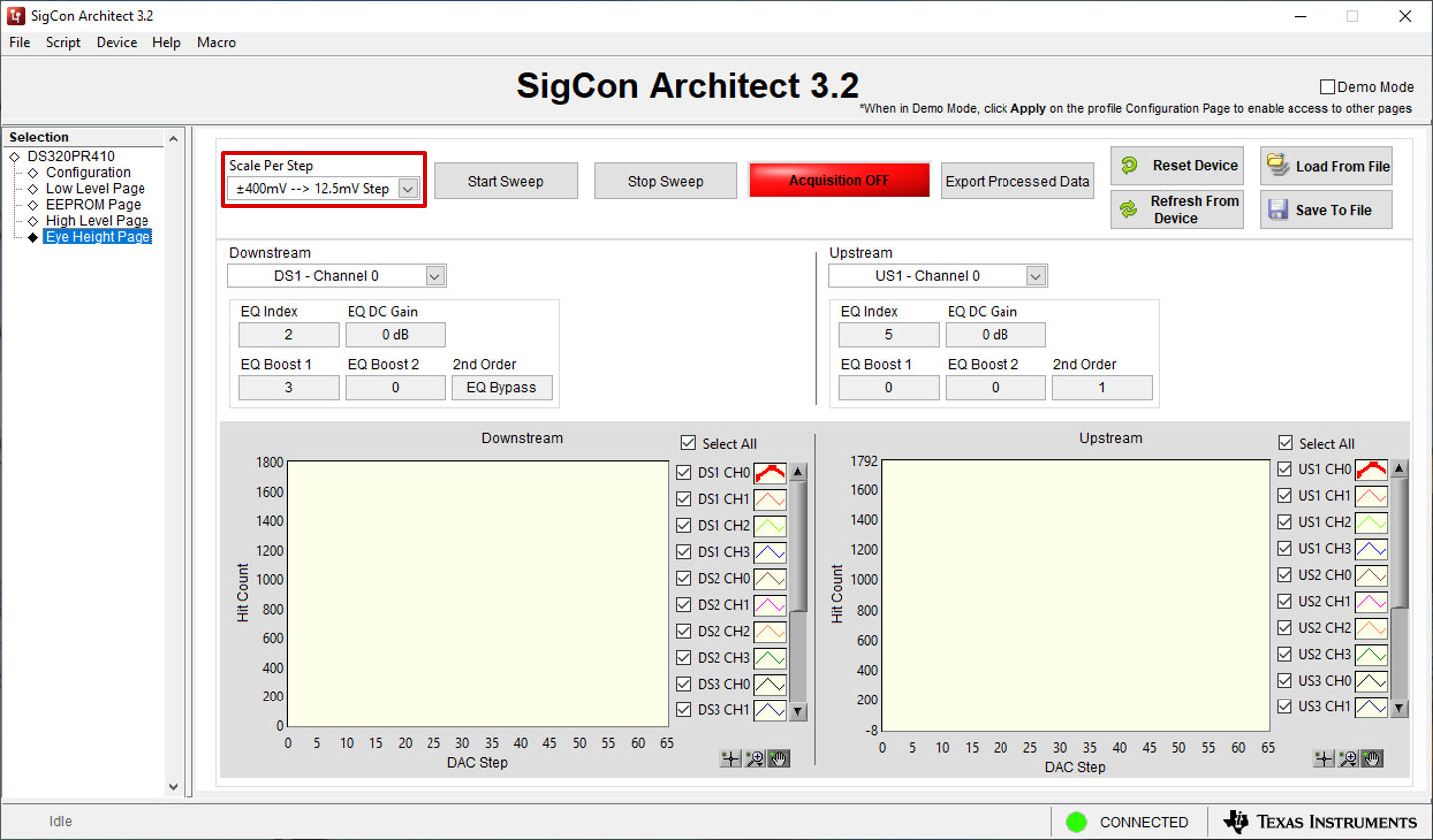Click the Upstream EQ DC Gain field
The width and height of the screenshot is (1433, 840).
996,334
